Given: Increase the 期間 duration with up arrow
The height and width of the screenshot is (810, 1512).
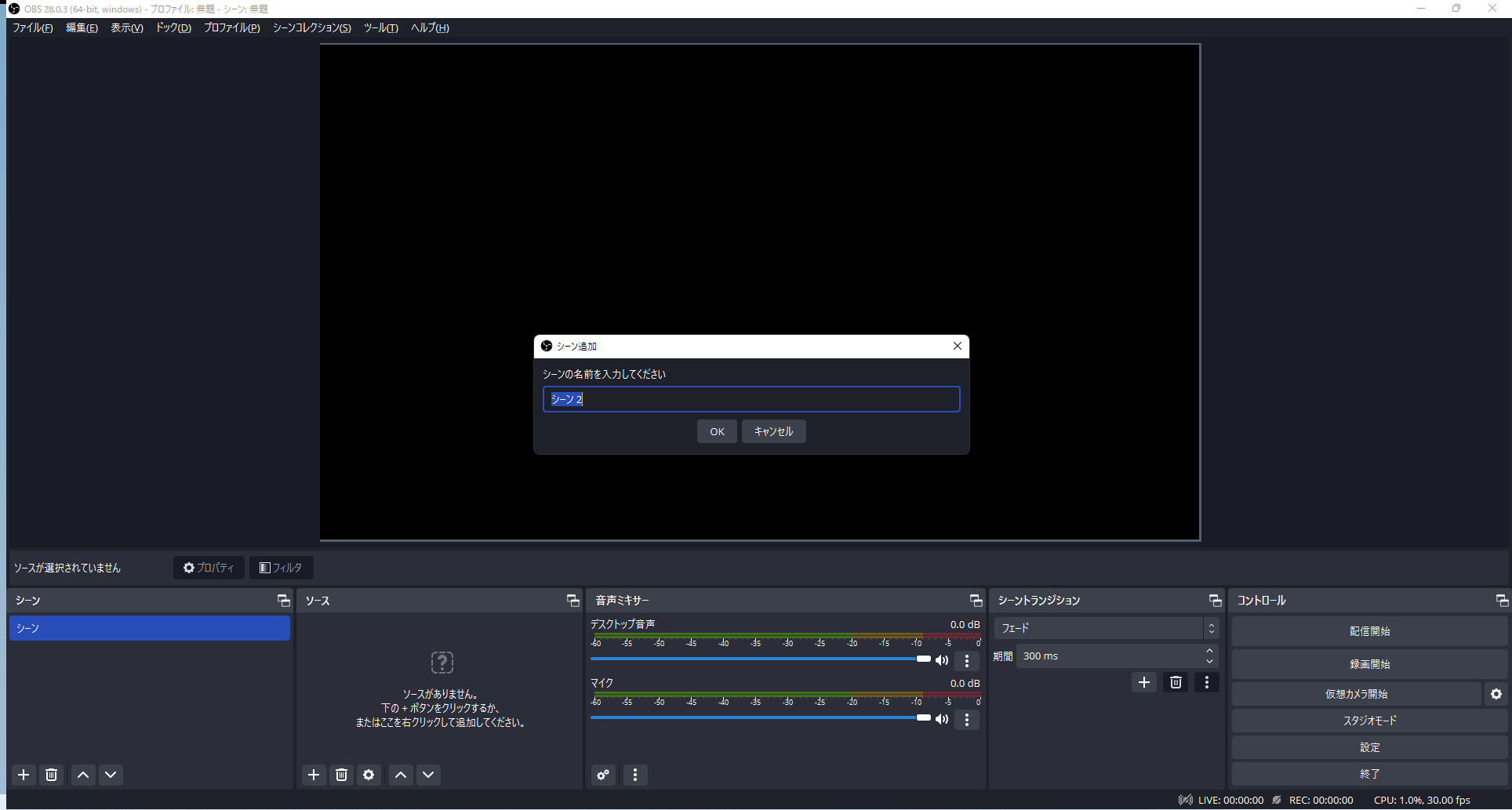Looking at the screenshot, I should (x=1209, y=651).
